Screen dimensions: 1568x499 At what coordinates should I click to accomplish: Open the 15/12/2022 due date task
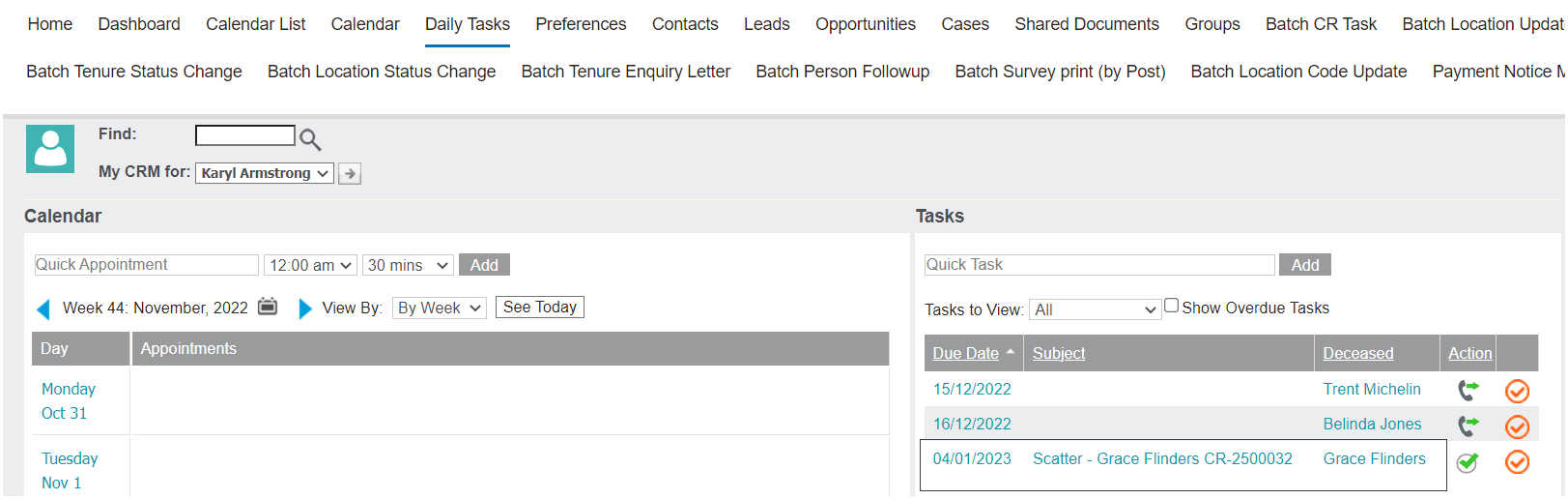coord(972,390)
